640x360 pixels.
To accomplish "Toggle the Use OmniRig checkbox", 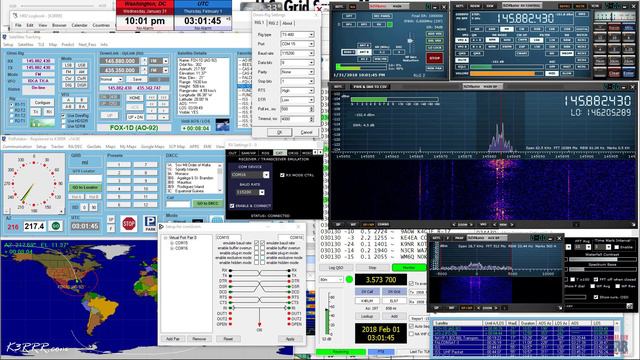I will point(63,116).
